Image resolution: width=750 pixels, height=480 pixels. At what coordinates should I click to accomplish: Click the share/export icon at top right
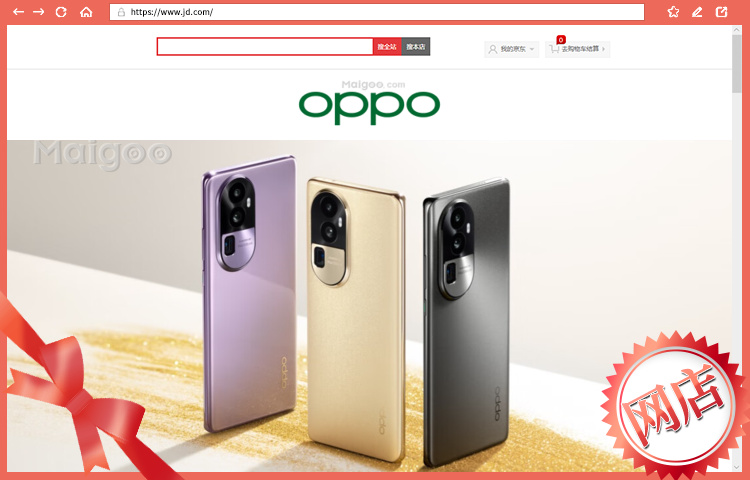click(x=721, y=12)
